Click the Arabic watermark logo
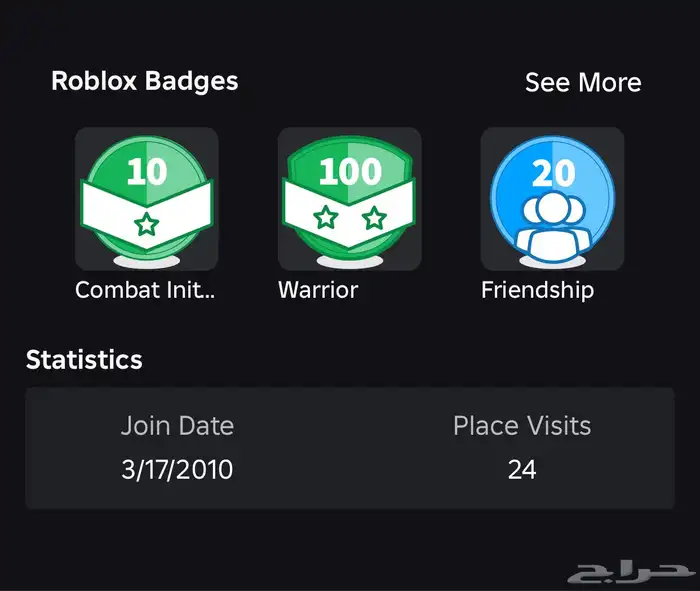This screenshot has height=591, width=700. tap(630, 572)
